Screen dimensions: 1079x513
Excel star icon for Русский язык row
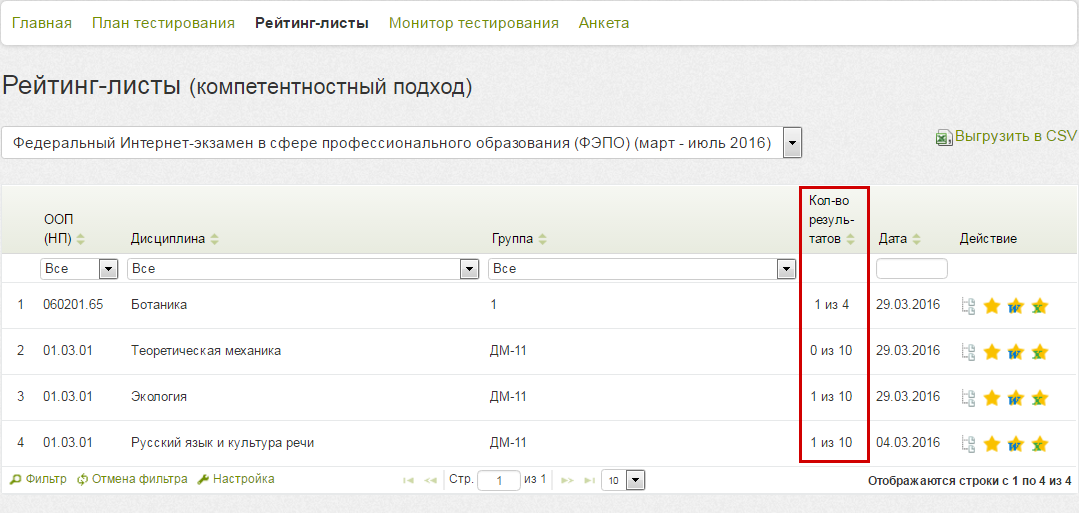[1040, 443]
